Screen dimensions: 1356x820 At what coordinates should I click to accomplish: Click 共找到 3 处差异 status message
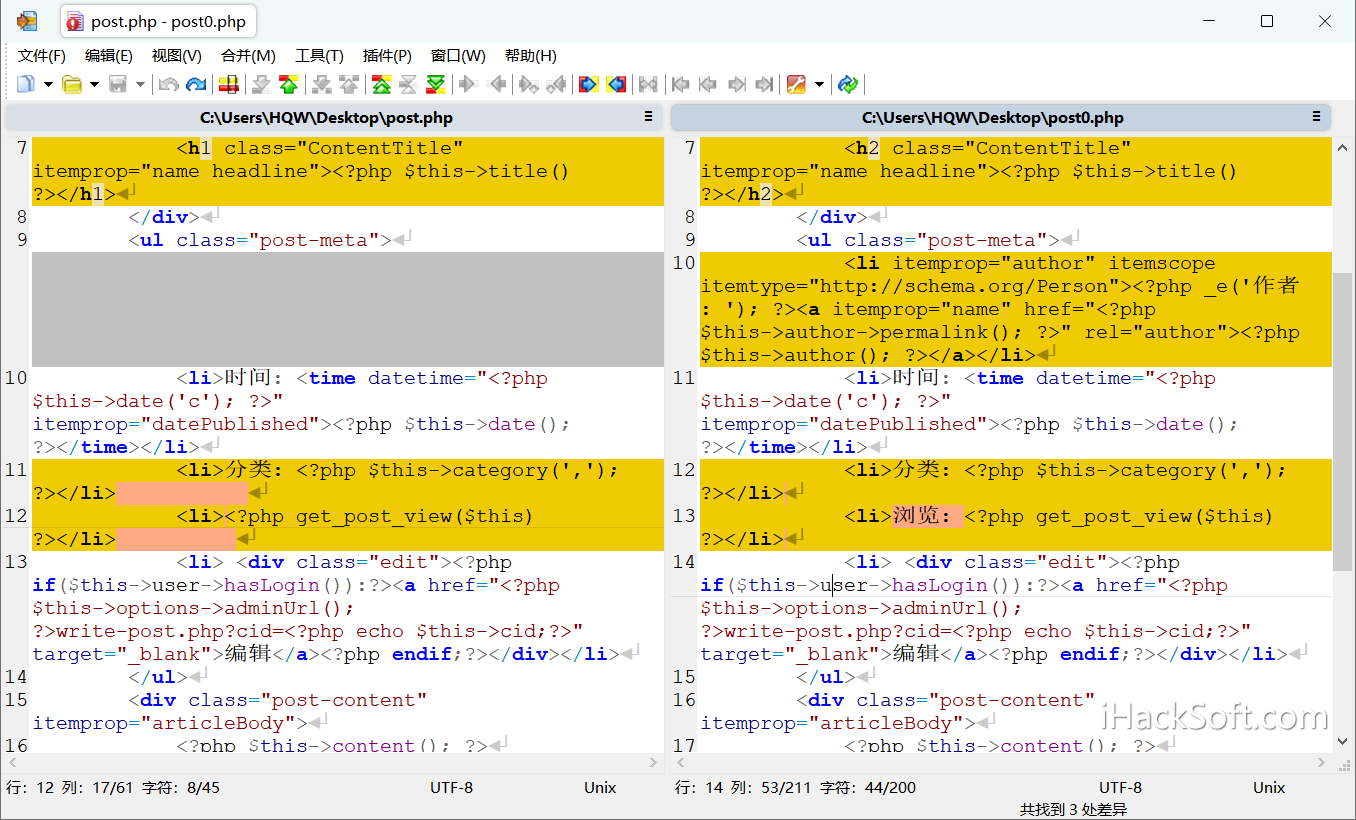click(x=1073, y=809)
